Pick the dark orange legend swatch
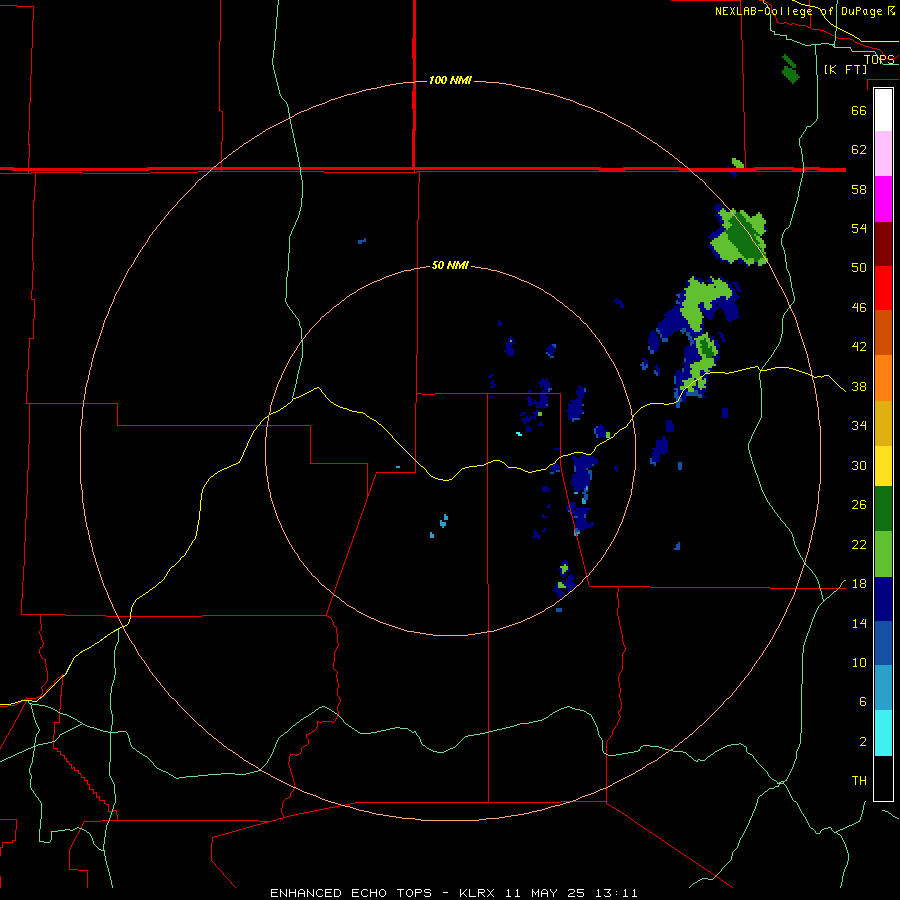This screenshot has height=900, width=900. (883, 333)
